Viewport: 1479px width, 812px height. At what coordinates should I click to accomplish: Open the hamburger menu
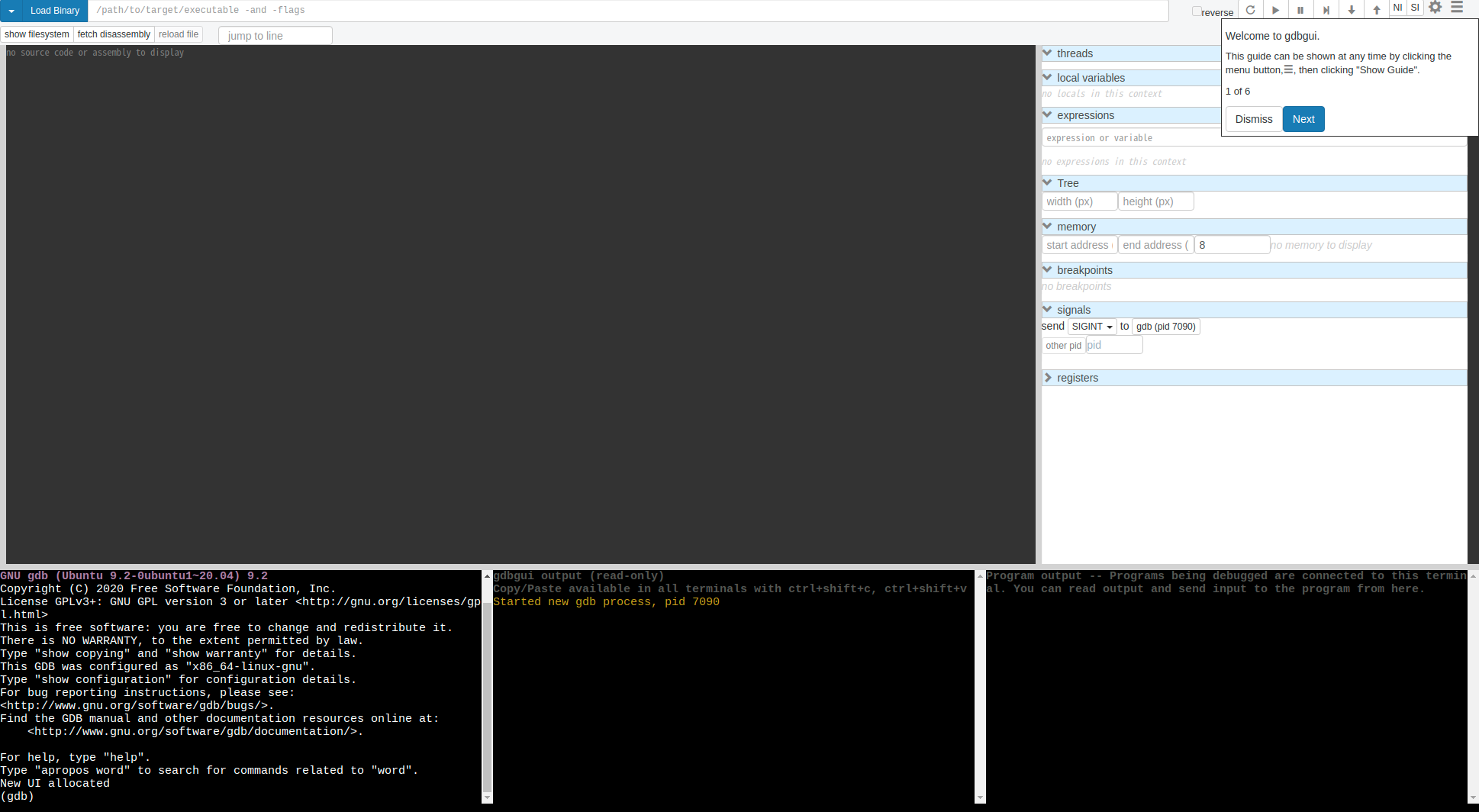click(1457, 9)
